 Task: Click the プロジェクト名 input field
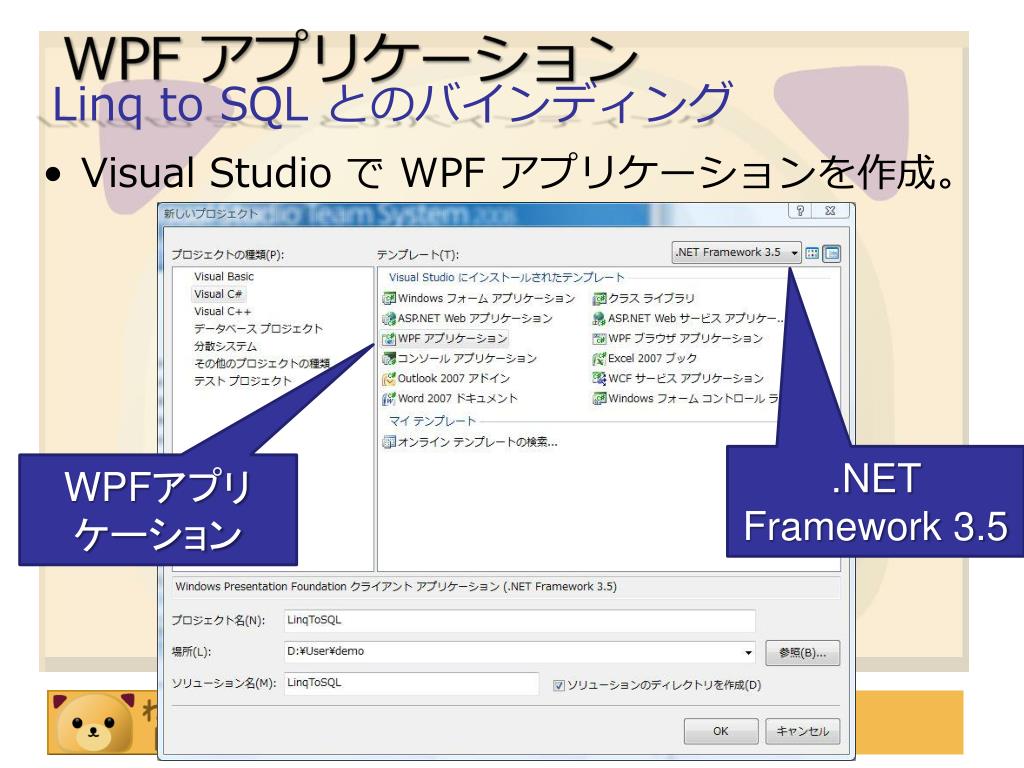[x=520, y=620]
